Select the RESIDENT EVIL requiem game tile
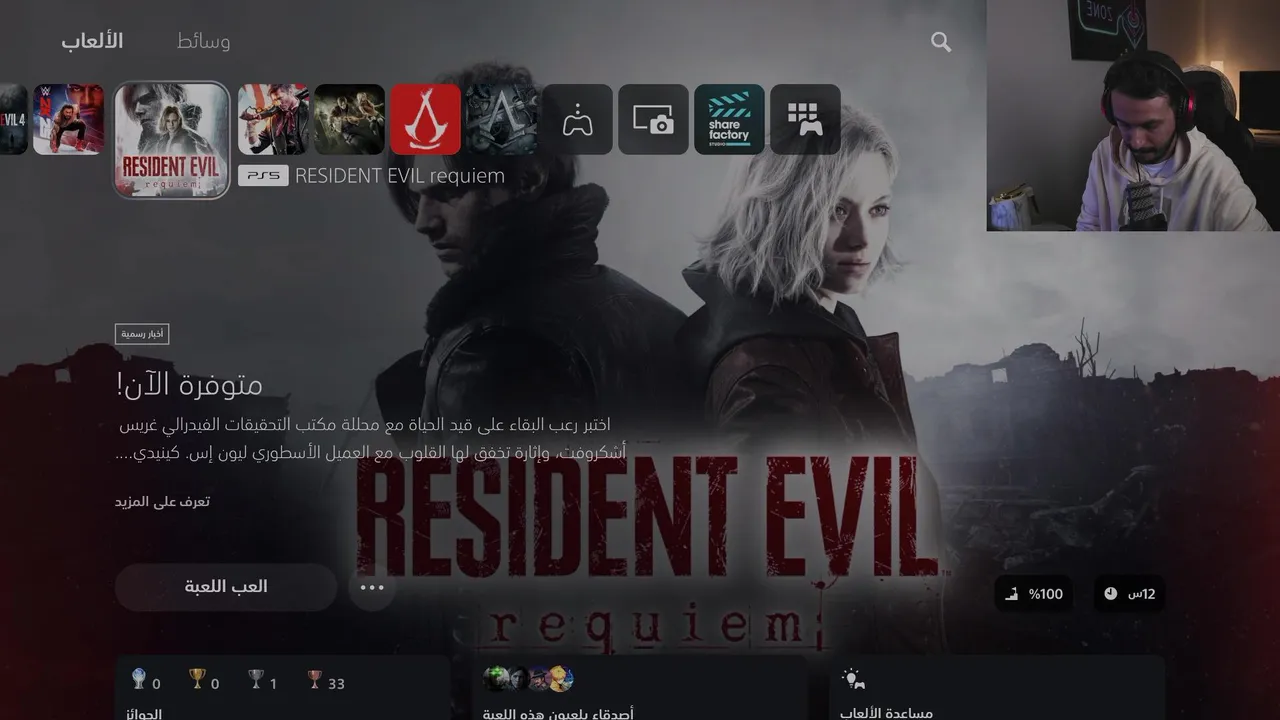 click(172, 140)
